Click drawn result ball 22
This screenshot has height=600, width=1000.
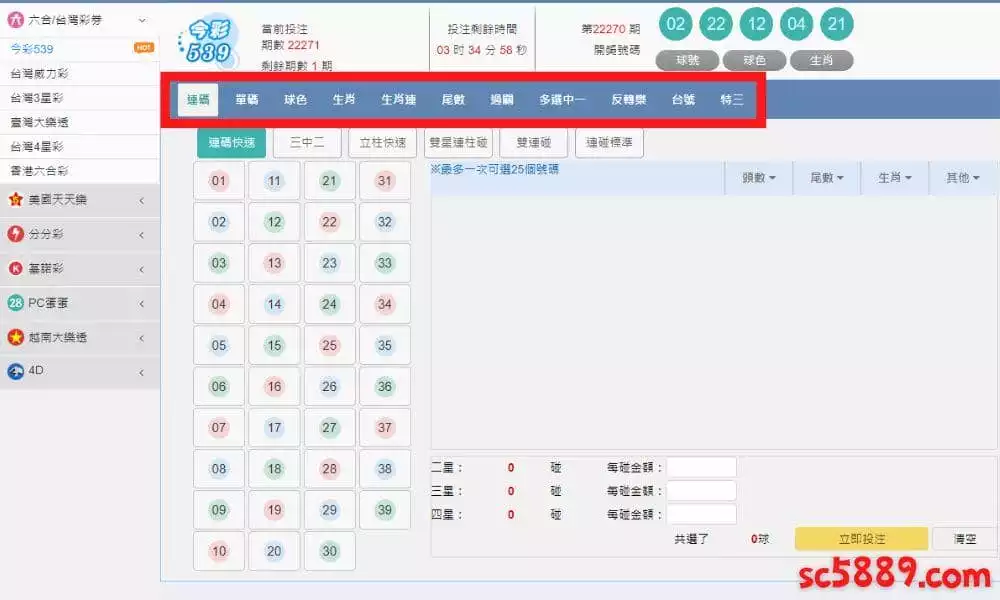(x=716, y=24)
